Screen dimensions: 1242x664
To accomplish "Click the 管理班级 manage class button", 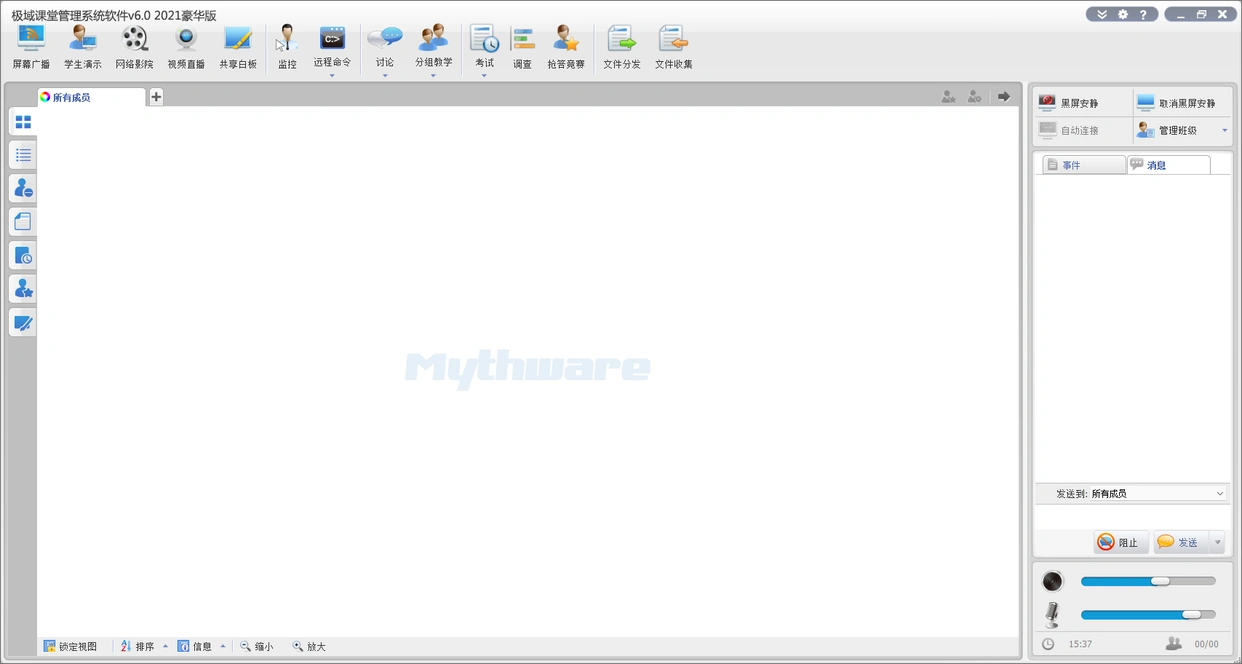I will coord(1174,130).
